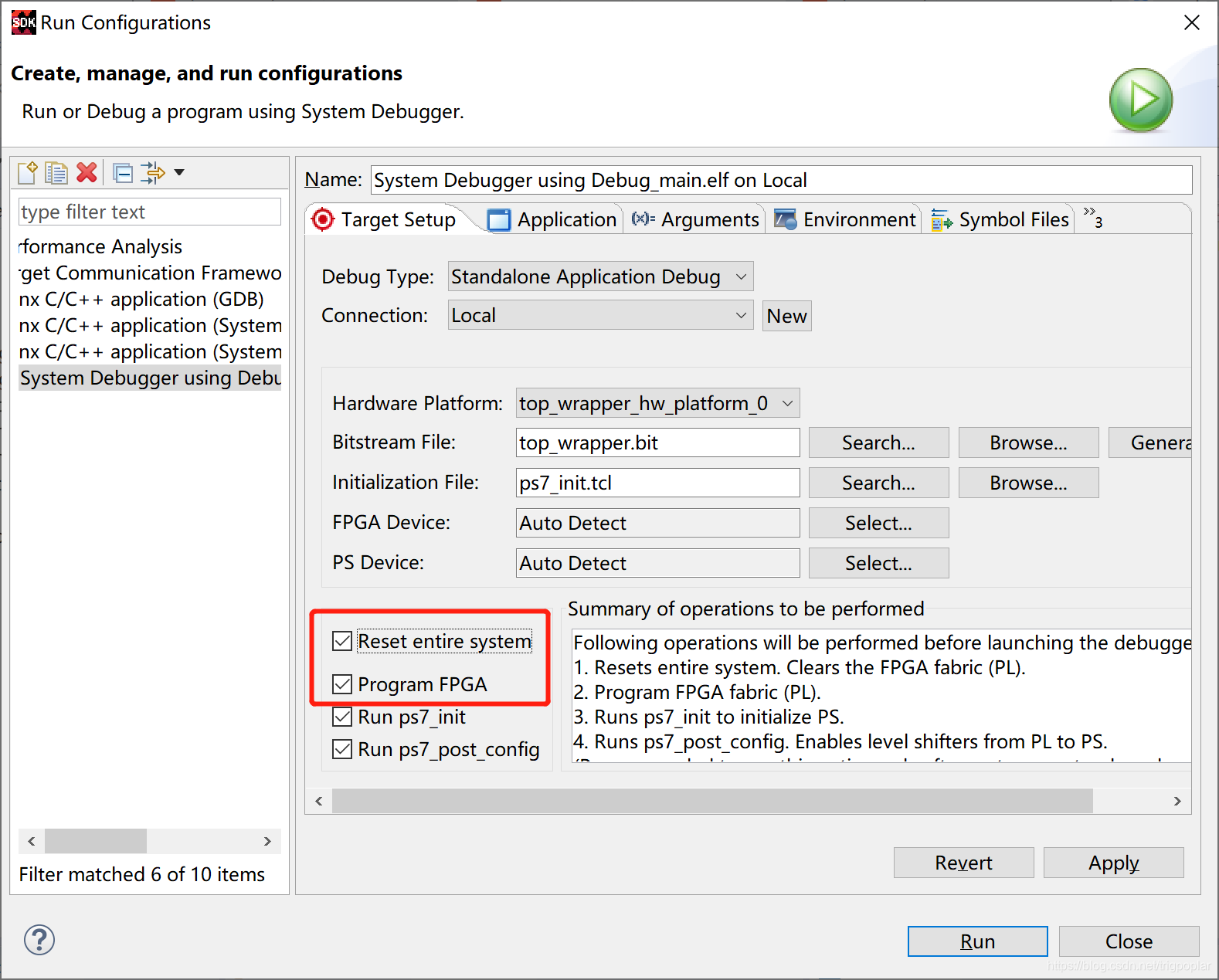Screen dimensions: 1219x980
Task: Click 'Filter matched 6 of 10 items' text
Action: pyautogui.click(x=141, y=874)
